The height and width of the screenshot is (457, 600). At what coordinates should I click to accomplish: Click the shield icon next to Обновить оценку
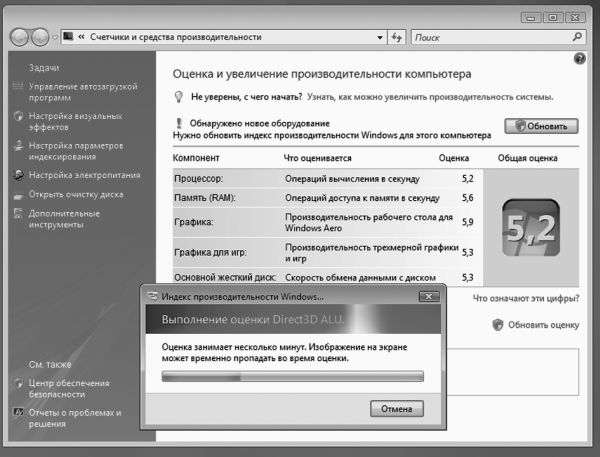497,325
